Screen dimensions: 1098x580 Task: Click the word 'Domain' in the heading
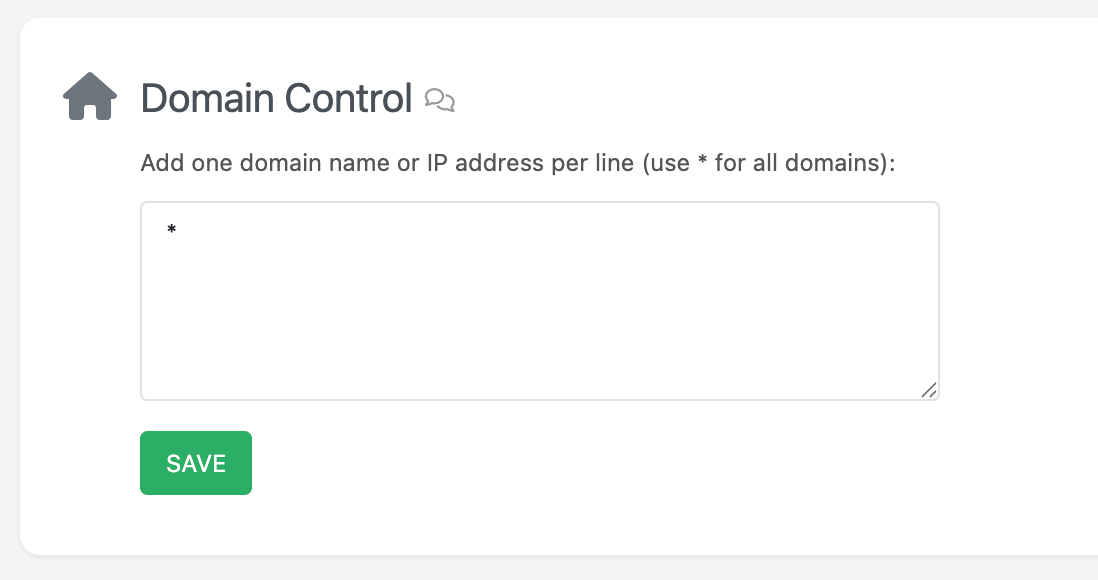pos(208,98)
